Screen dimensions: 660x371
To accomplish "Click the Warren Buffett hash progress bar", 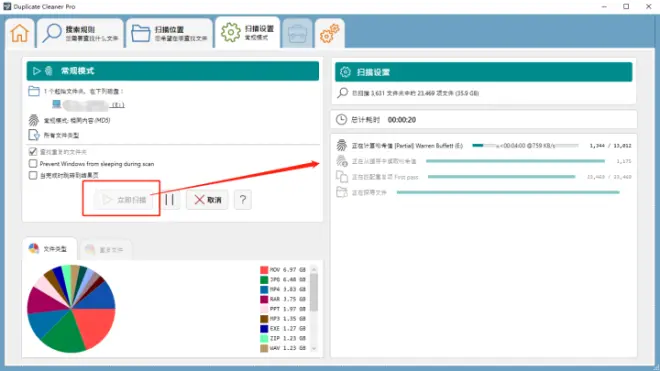I will (525, 145).
